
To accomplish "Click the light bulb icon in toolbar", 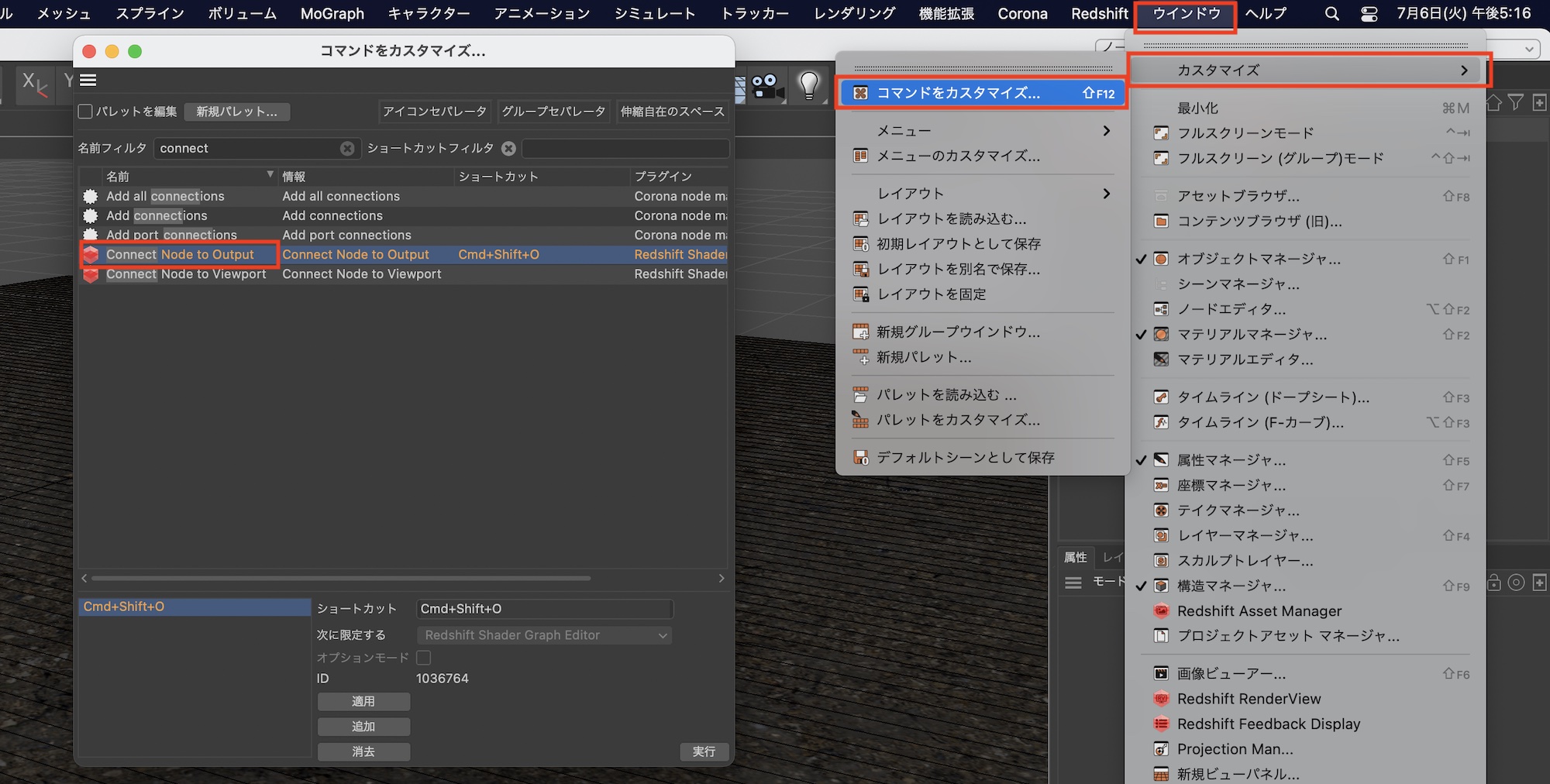I will click(808, 84).
